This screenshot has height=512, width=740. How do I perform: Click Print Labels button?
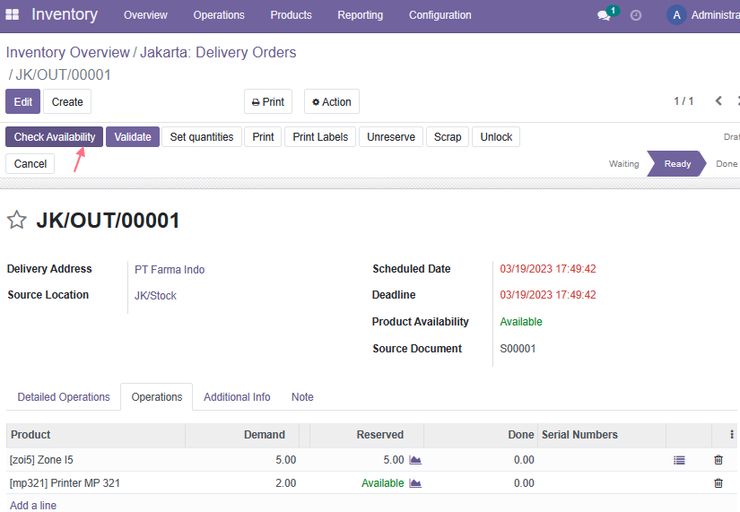(x=320, y=137)
